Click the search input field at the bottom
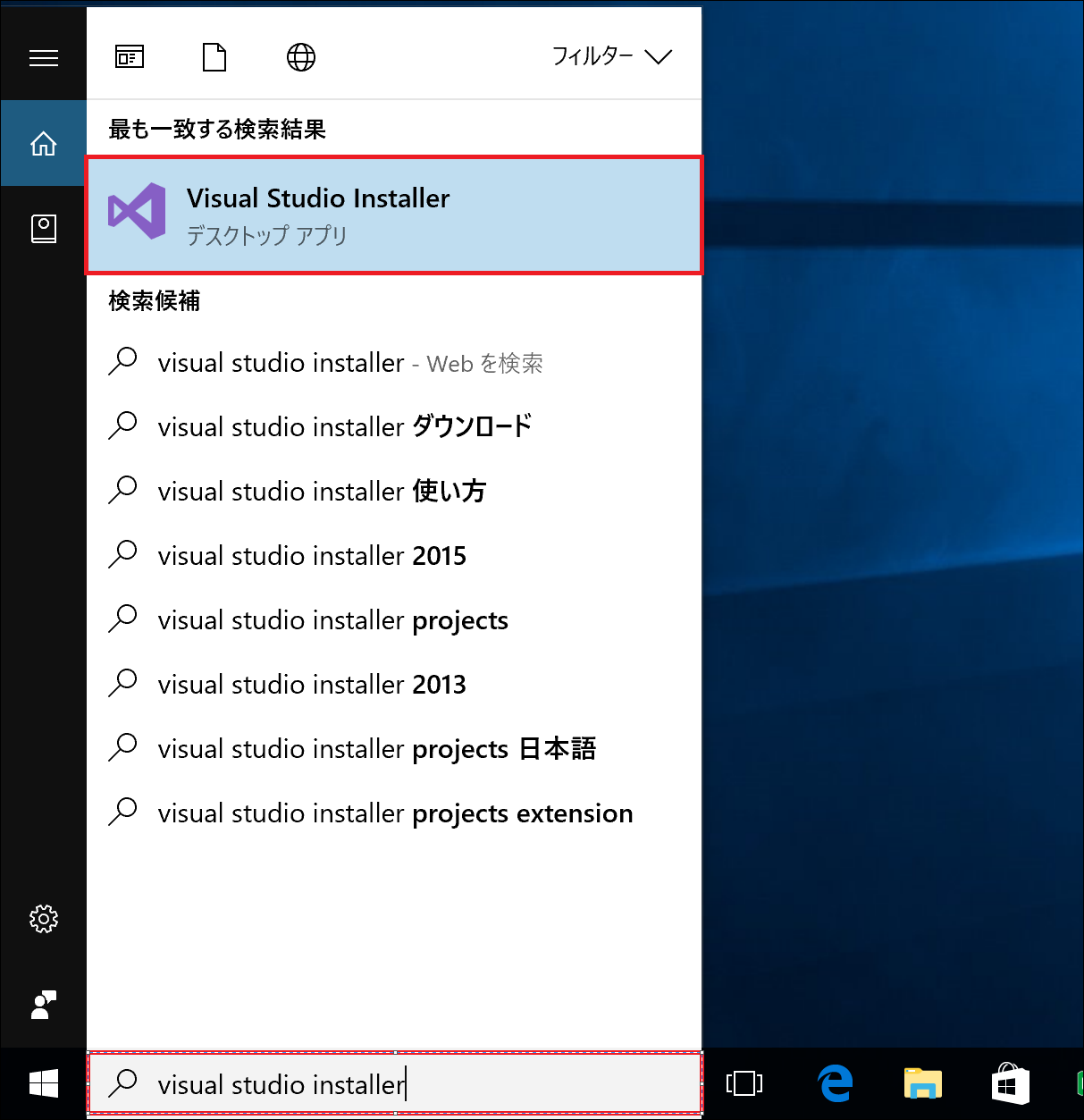This screenshot has width=1084, height=1120. click(x=394, y=1083)
